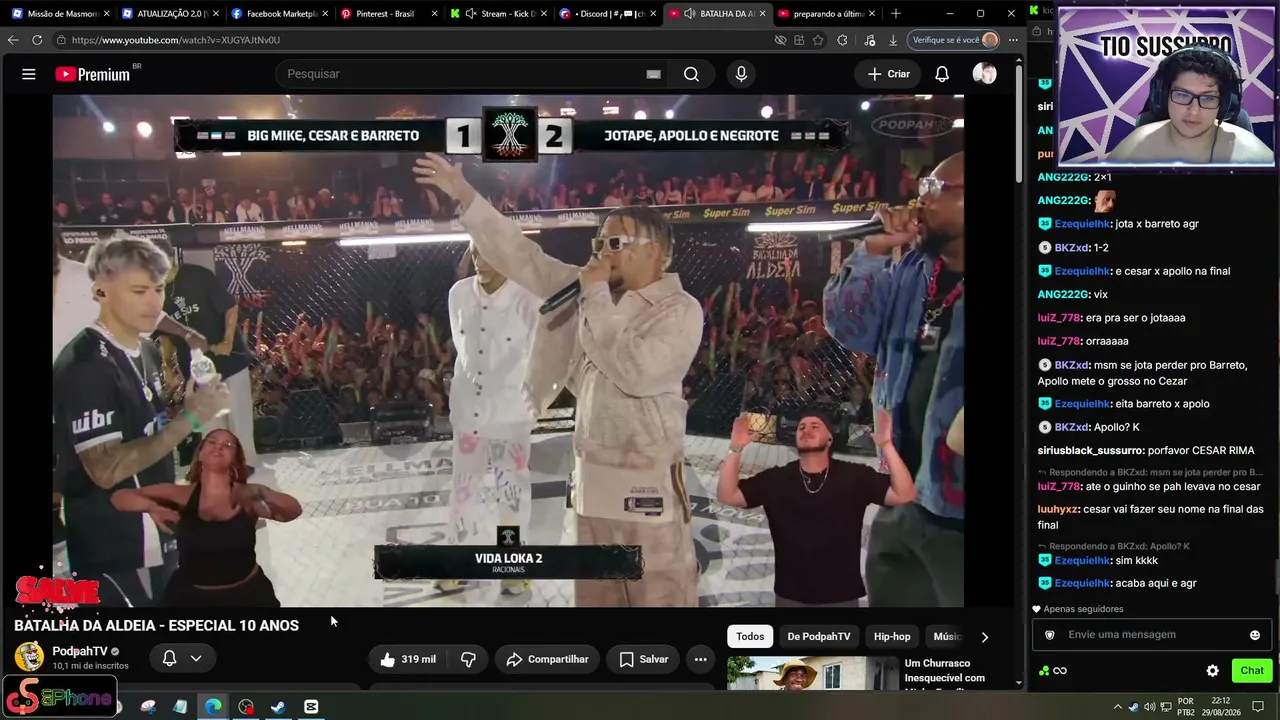Open the volume control in the system tray
Viewport: 1280px width, 720px height.
click(x=1150, y=707)
